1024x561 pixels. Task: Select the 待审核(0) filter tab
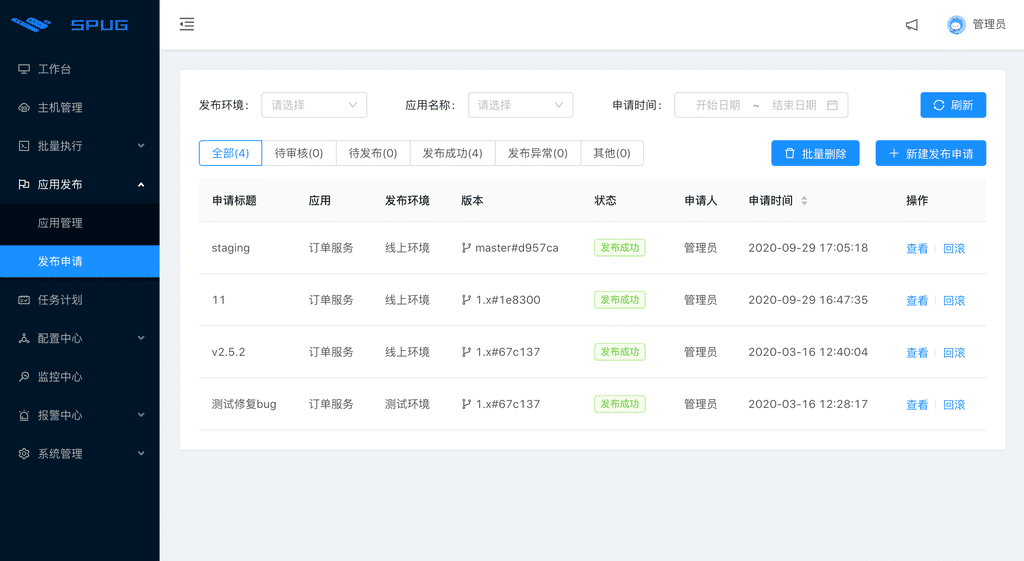click(x=299, y=153)
